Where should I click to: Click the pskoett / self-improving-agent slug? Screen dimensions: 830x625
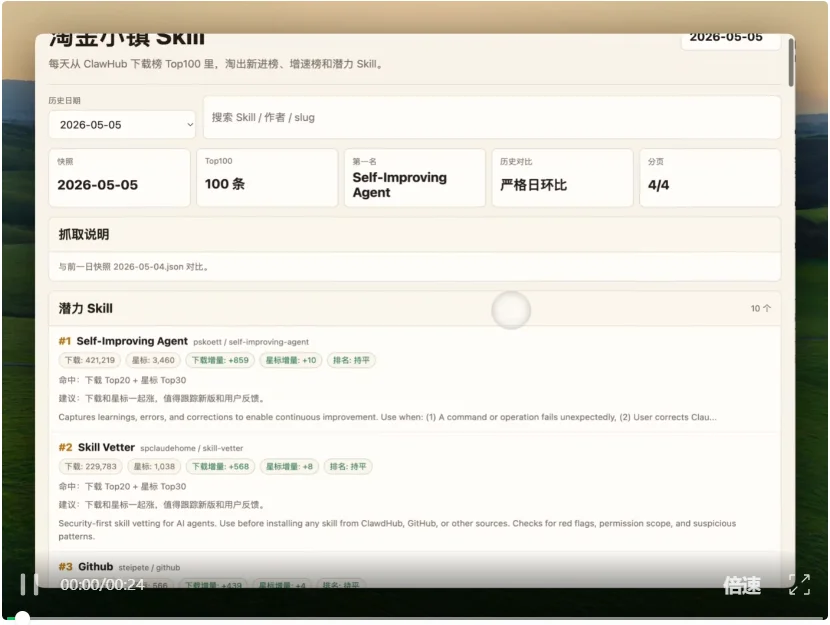coord(251,342)
